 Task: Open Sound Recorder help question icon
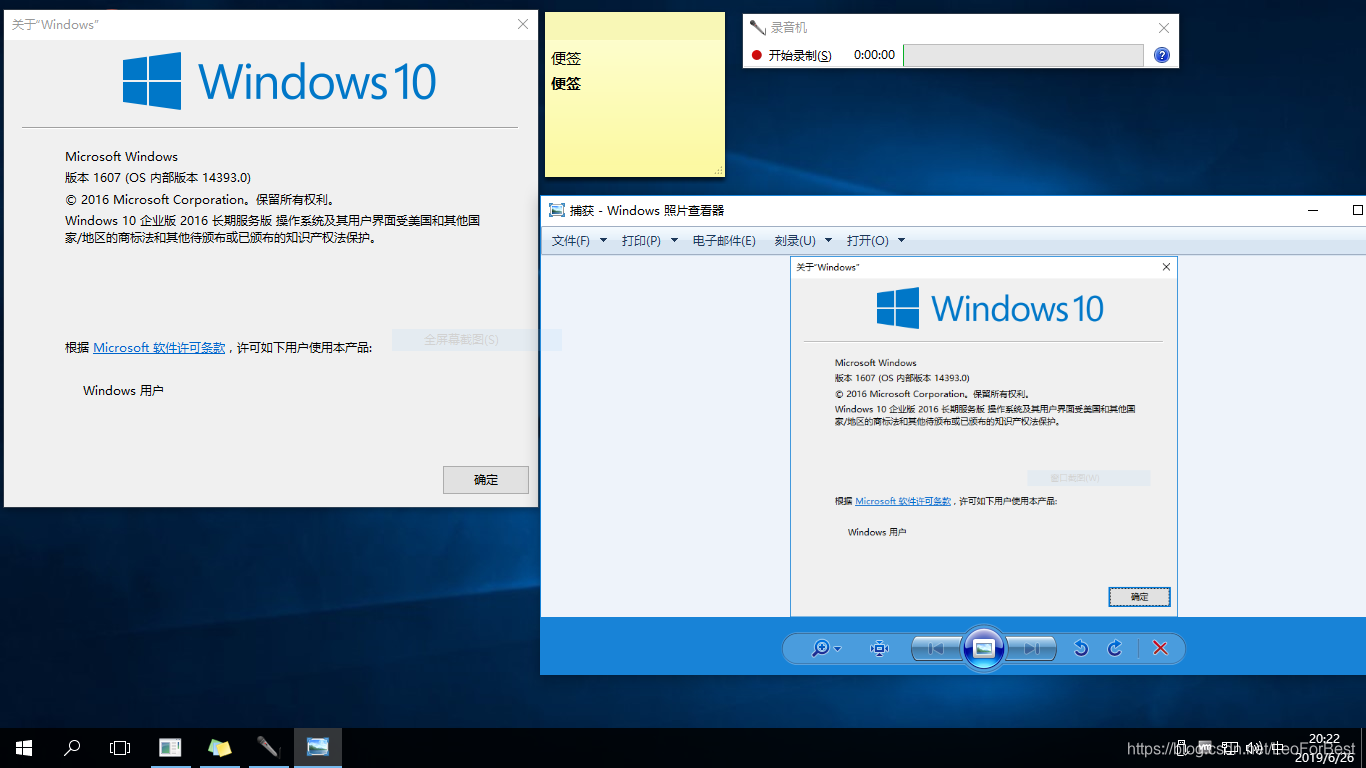click(1161, 55)
